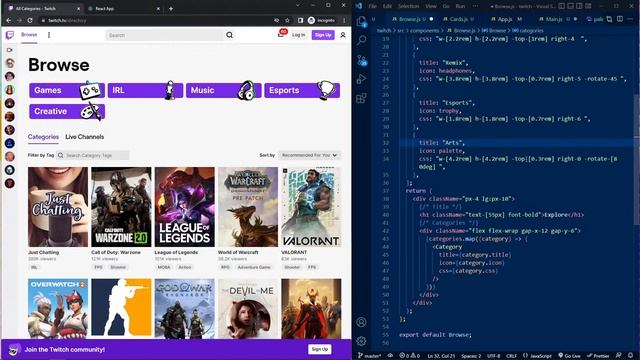Open the Edit menu in VS Code

point(387,6)
